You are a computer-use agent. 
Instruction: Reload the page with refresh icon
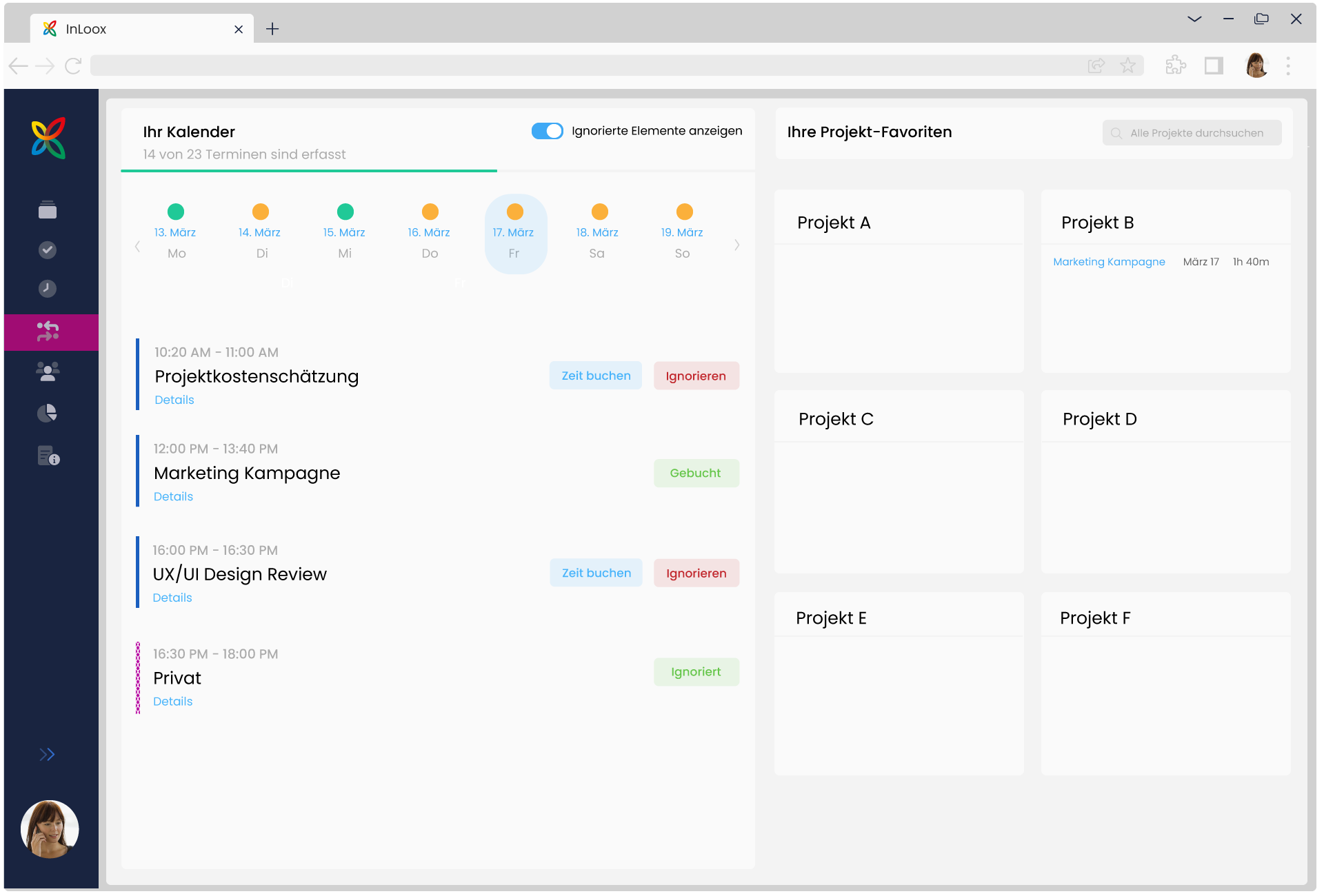73,66
